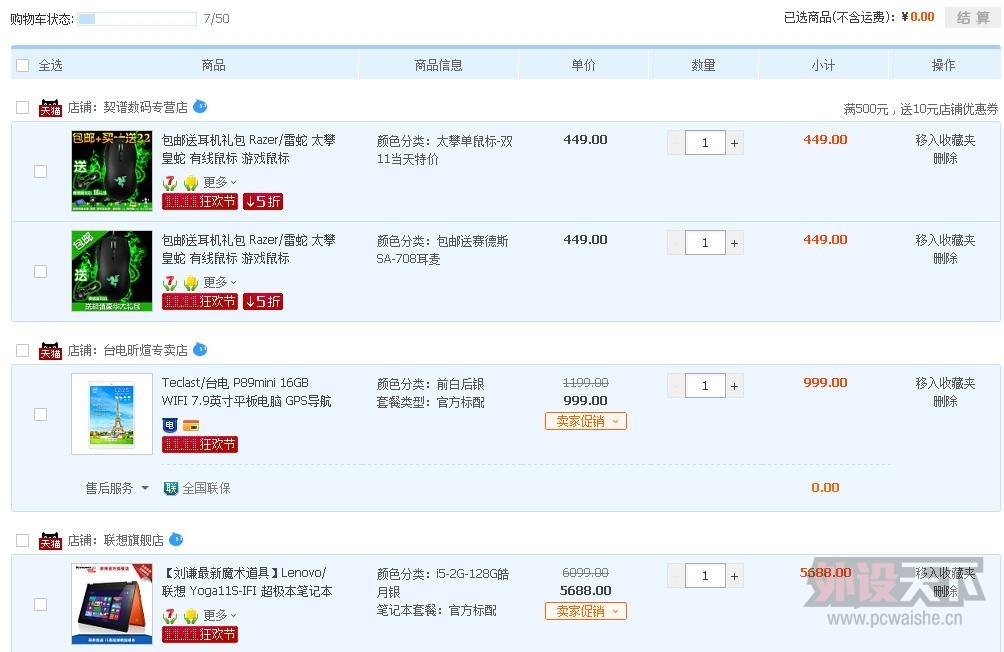Move Teclast tablet to 收藏夹
Screen dimensions: 1004x652
(x=945, y=383)
